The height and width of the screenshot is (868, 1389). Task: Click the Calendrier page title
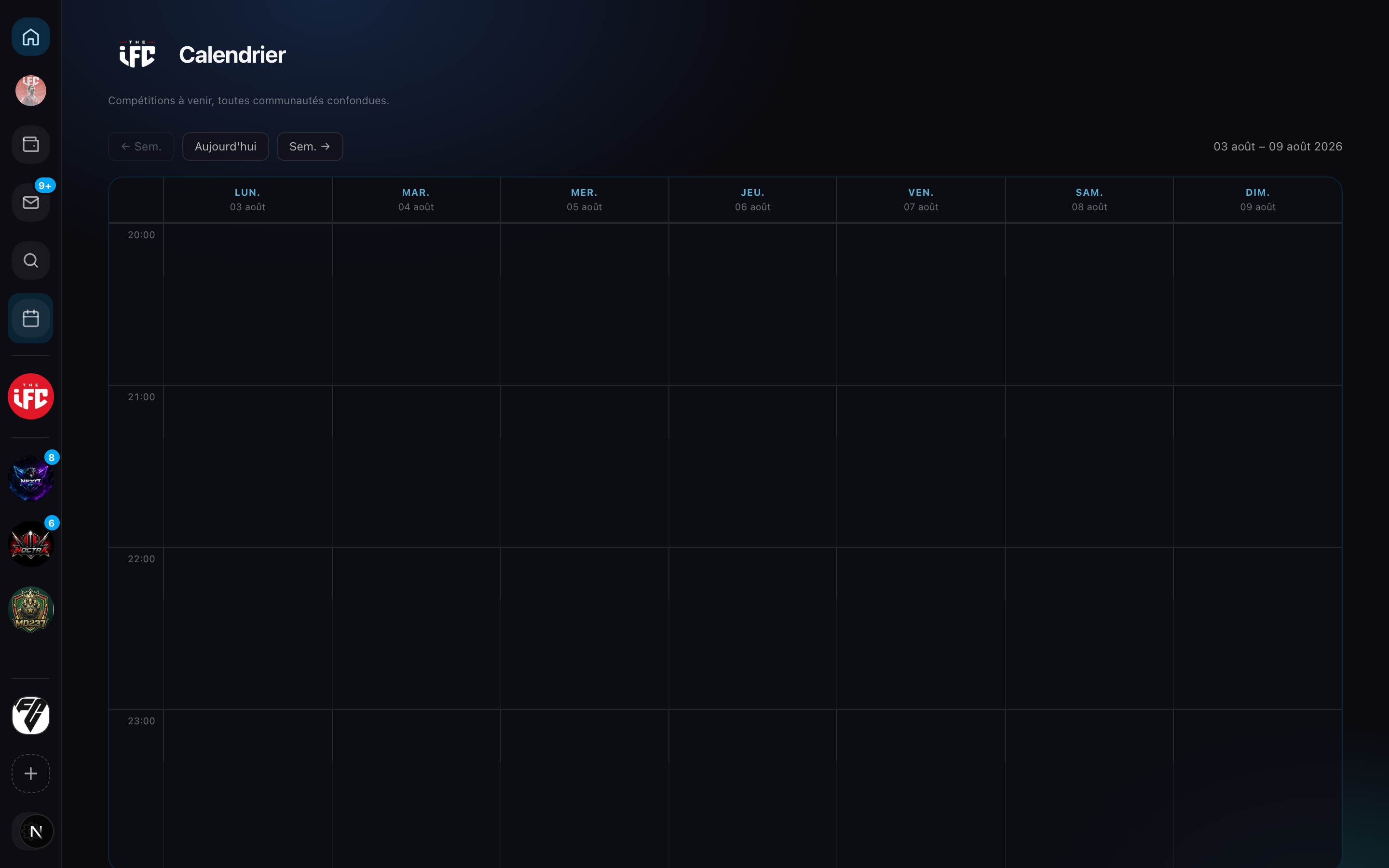click(x=232, y=54)
